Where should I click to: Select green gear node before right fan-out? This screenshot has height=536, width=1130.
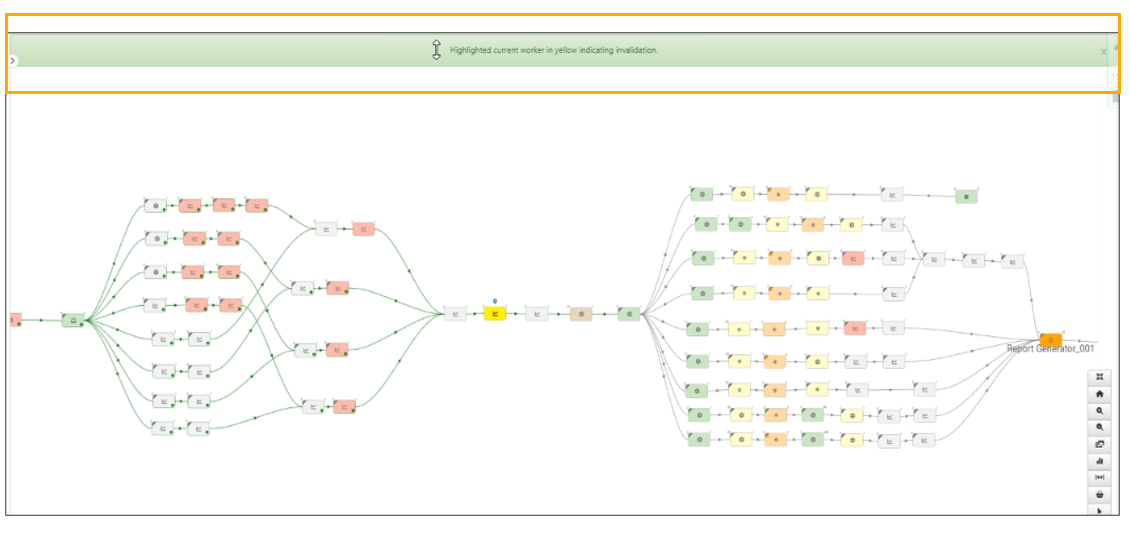point(628,314)
